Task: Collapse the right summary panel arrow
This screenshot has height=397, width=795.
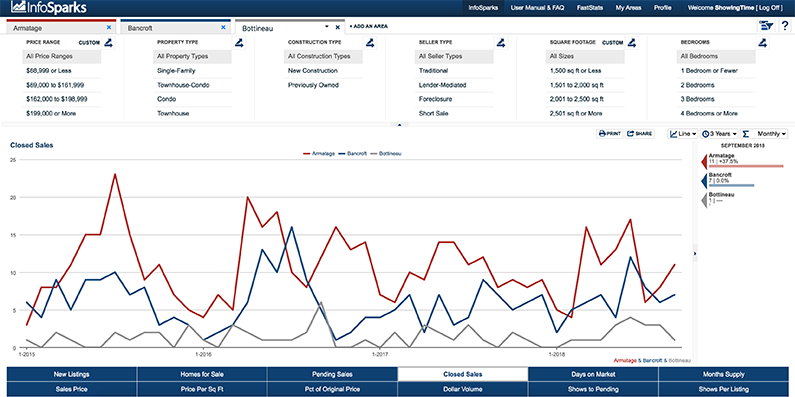Action: click(x=695, y=253)
